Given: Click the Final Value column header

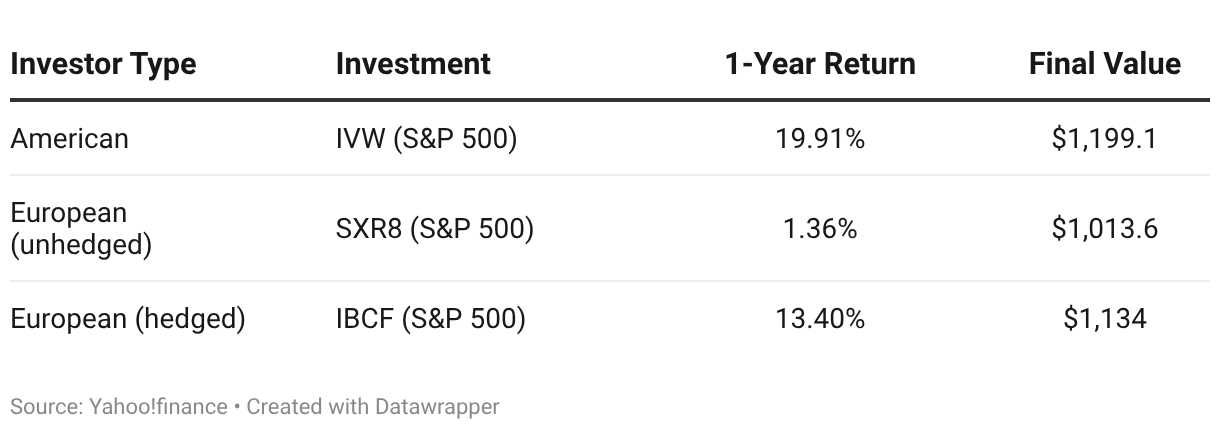Looking at the screenshot, I should click(x=1105, y=64).
